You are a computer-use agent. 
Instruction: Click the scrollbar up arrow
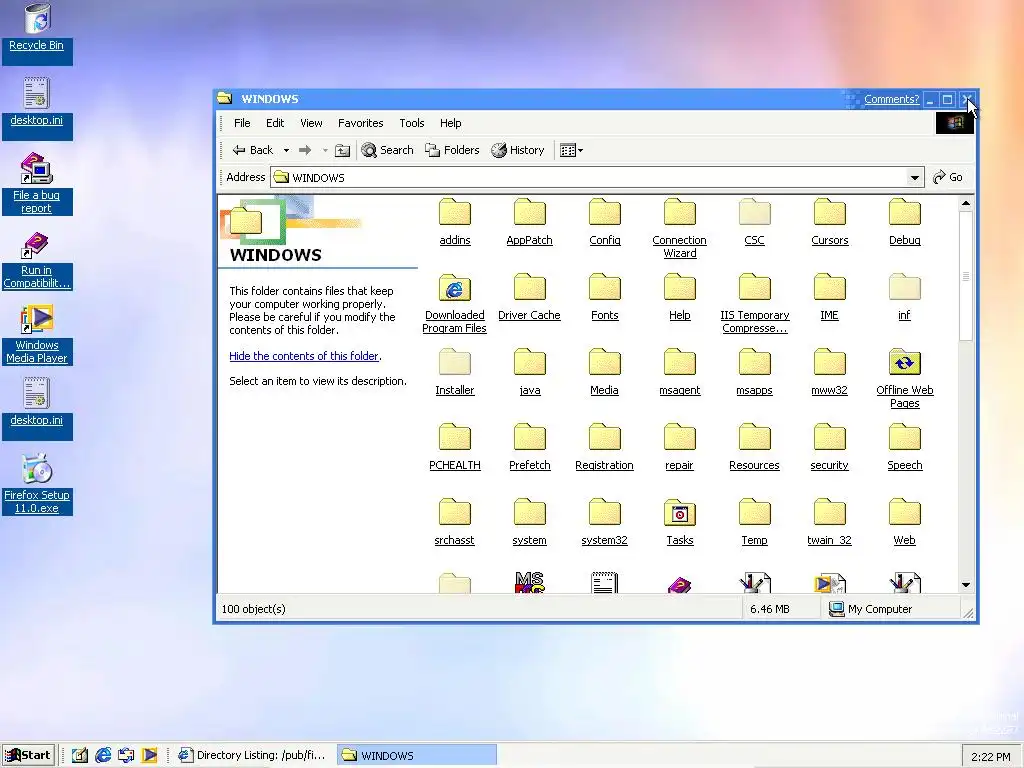coord(966,204)
